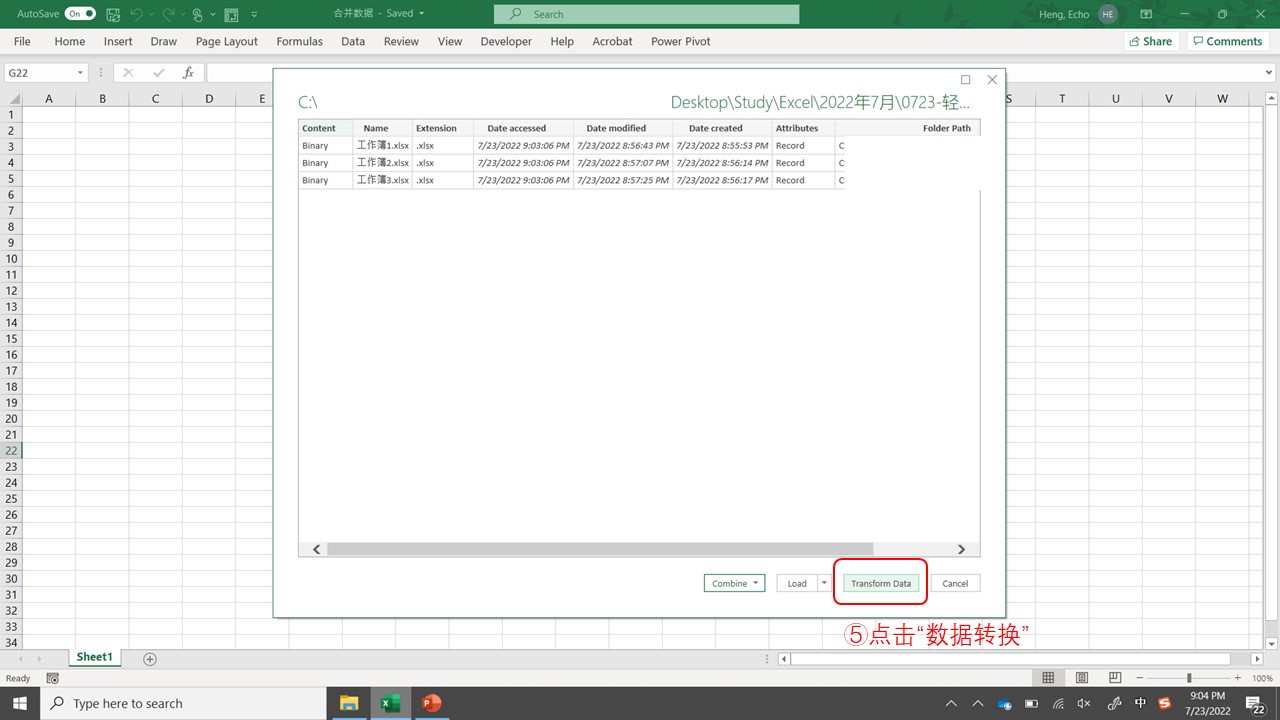Click the taskbar search box
The image size is (1280, 720).
click(183, 703)
